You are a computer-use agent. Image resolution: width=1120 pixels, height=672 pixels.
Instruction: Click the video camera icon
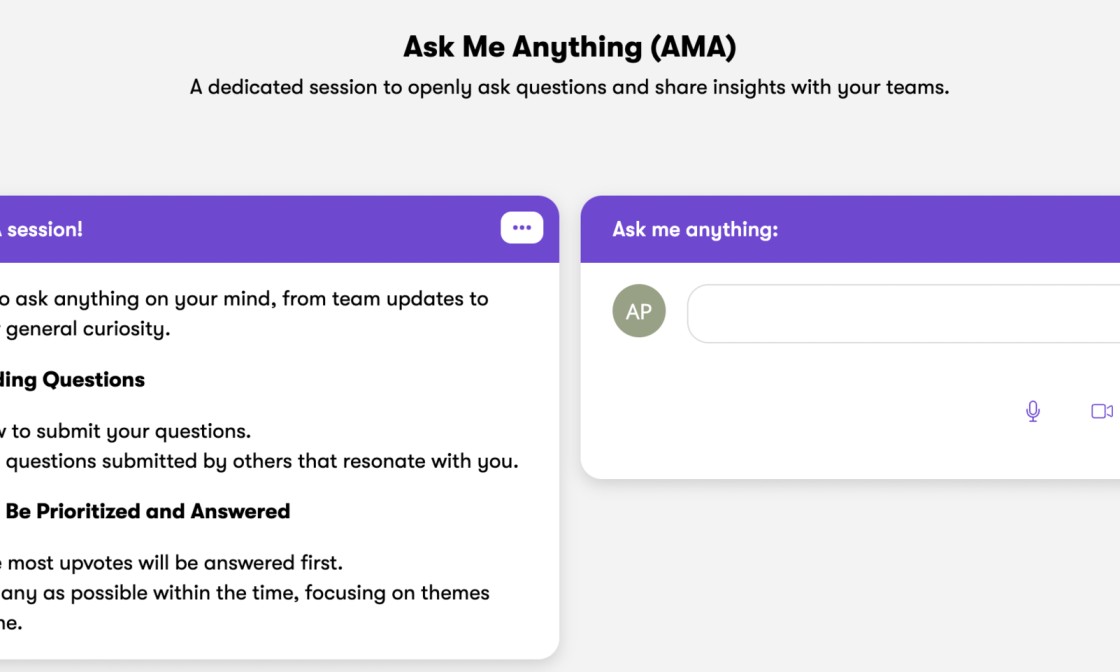tap(1101, 411)
